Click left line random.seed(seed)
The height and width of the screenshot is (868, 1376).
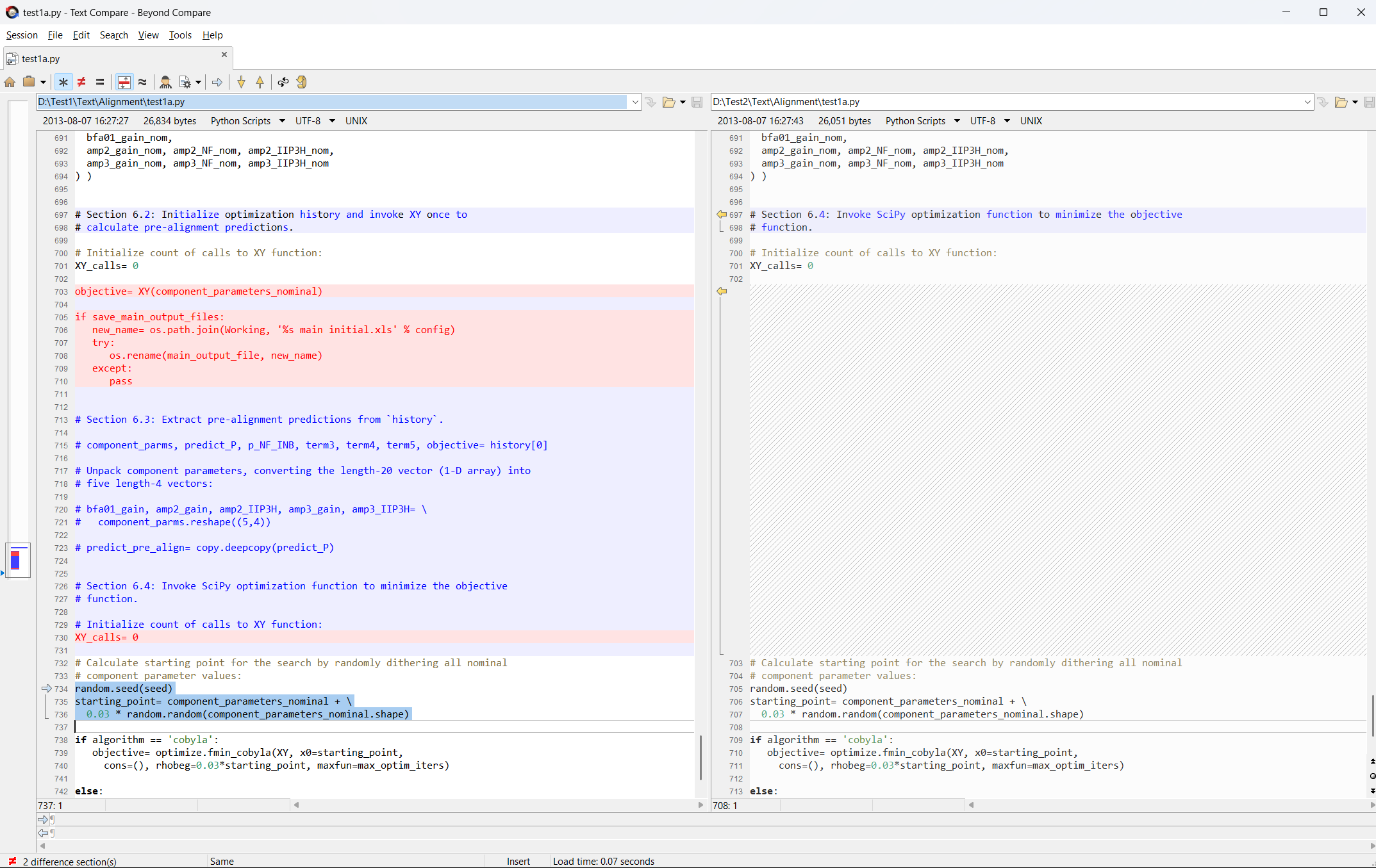[124, 689]
